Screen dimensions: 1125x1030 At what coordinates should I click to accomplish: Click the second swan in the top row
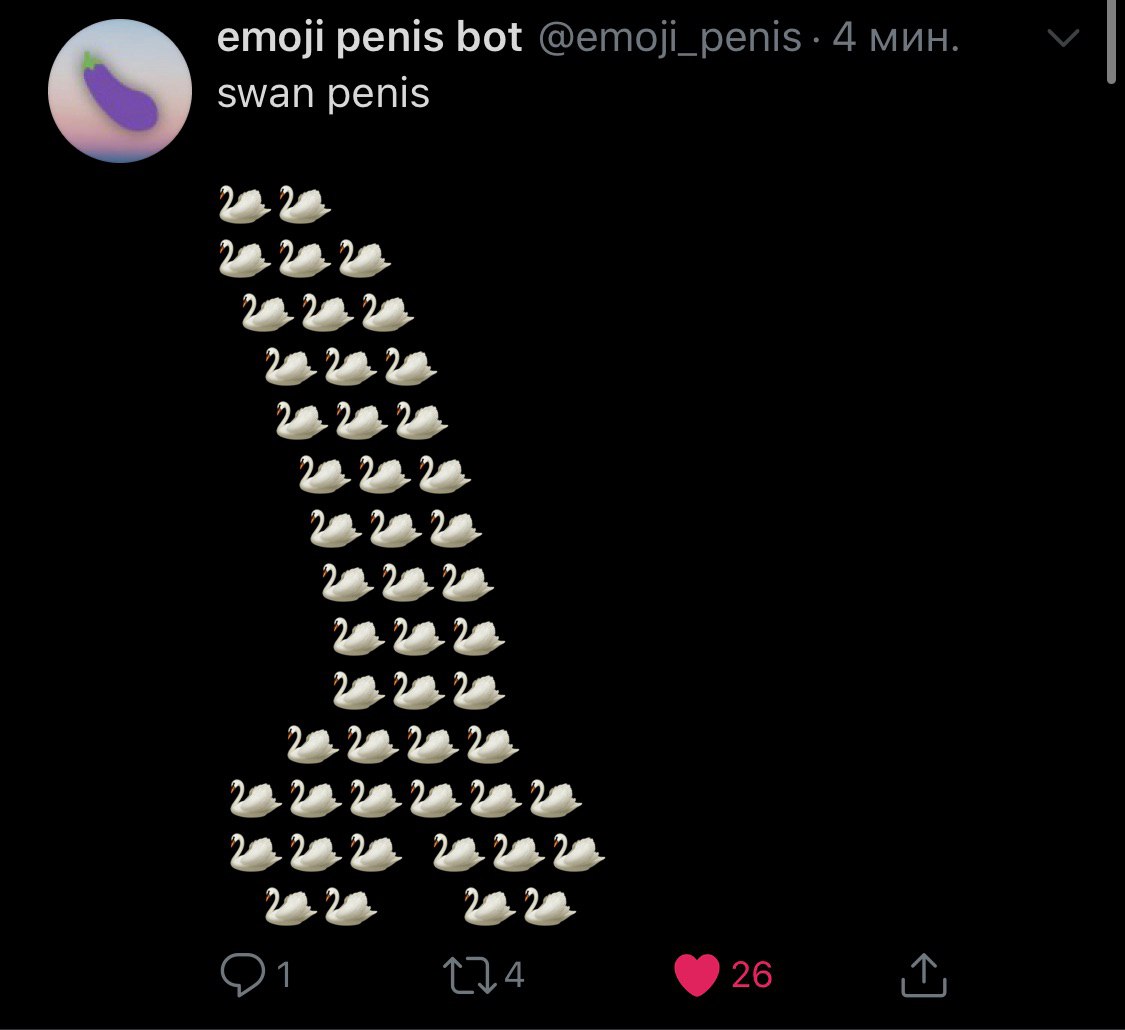coord(304,204)
